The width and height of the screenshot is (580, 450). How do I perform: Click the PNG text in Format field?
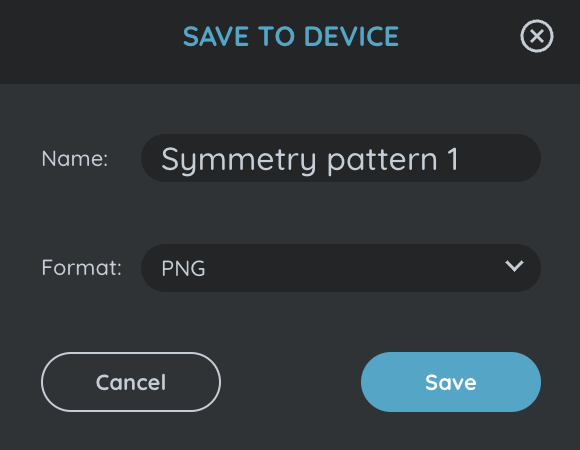coord(183,268)
